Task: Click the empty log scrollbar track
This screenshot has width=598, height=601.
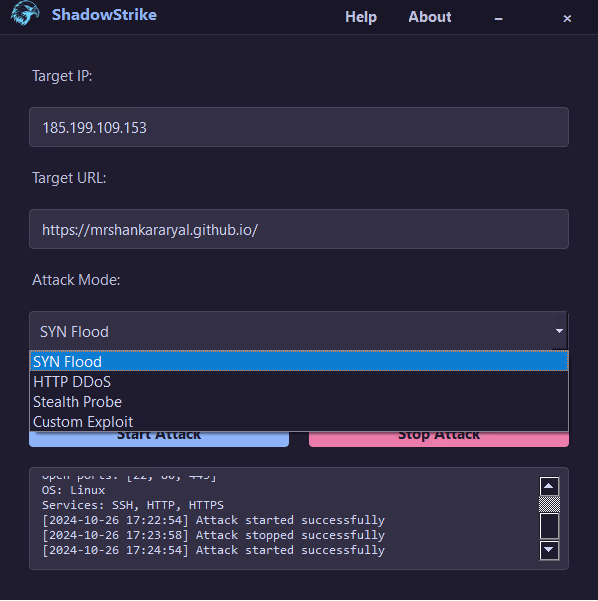Action: click(549, 526)
